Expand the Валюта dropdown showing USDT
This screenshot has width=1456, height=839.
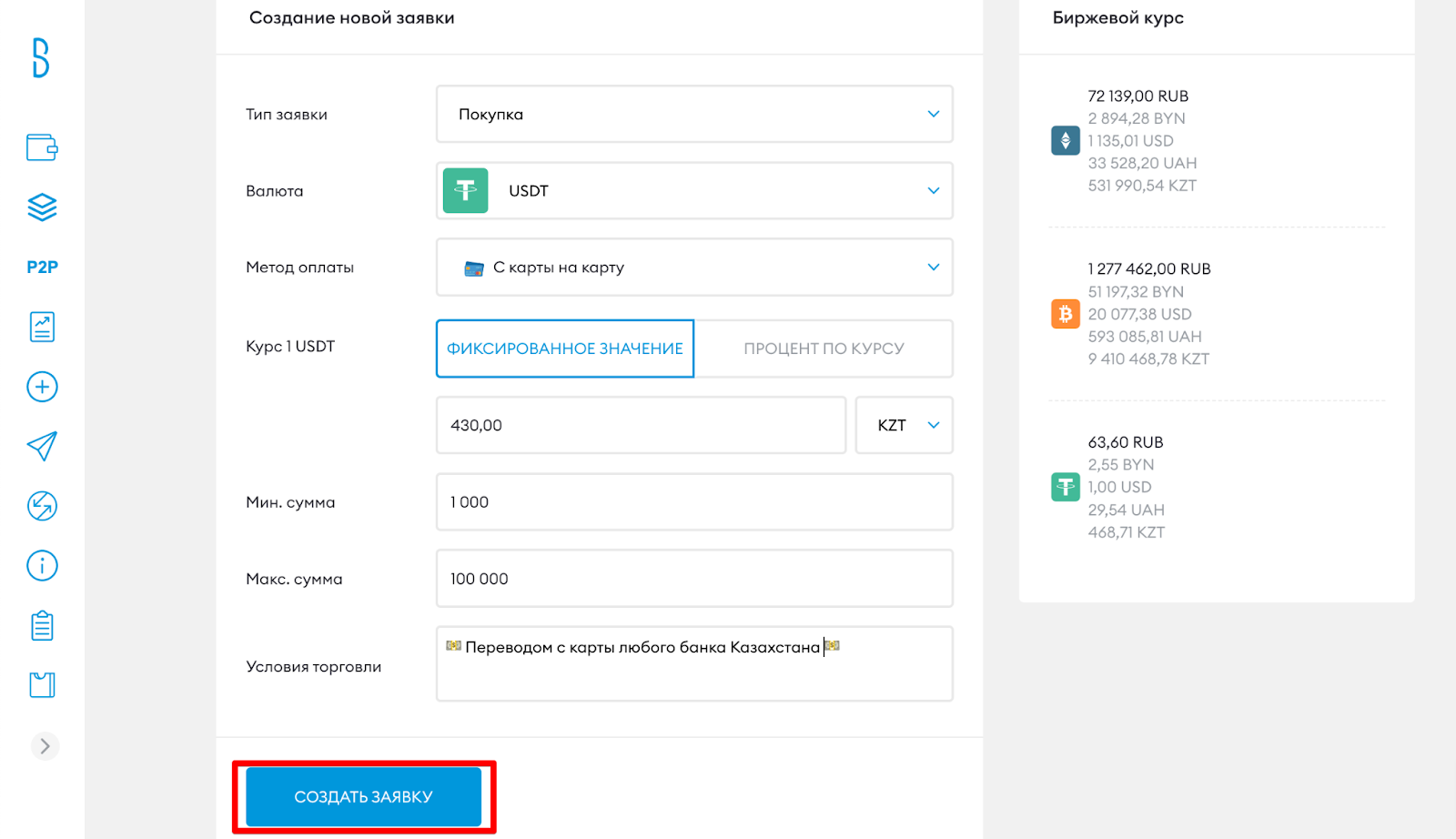693,191
